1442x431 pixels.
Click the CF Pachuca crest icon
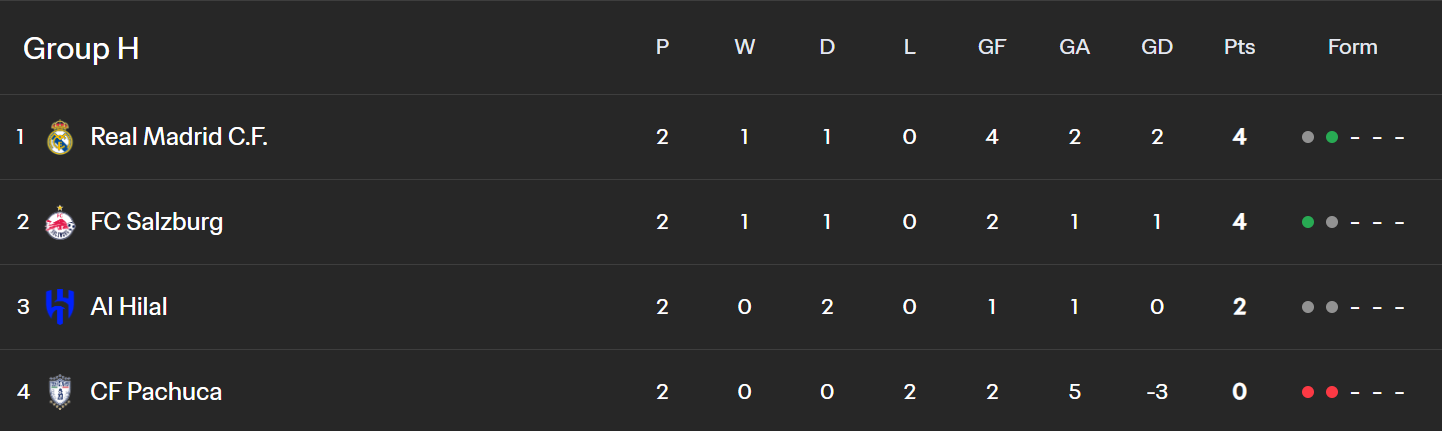(60, 391)
